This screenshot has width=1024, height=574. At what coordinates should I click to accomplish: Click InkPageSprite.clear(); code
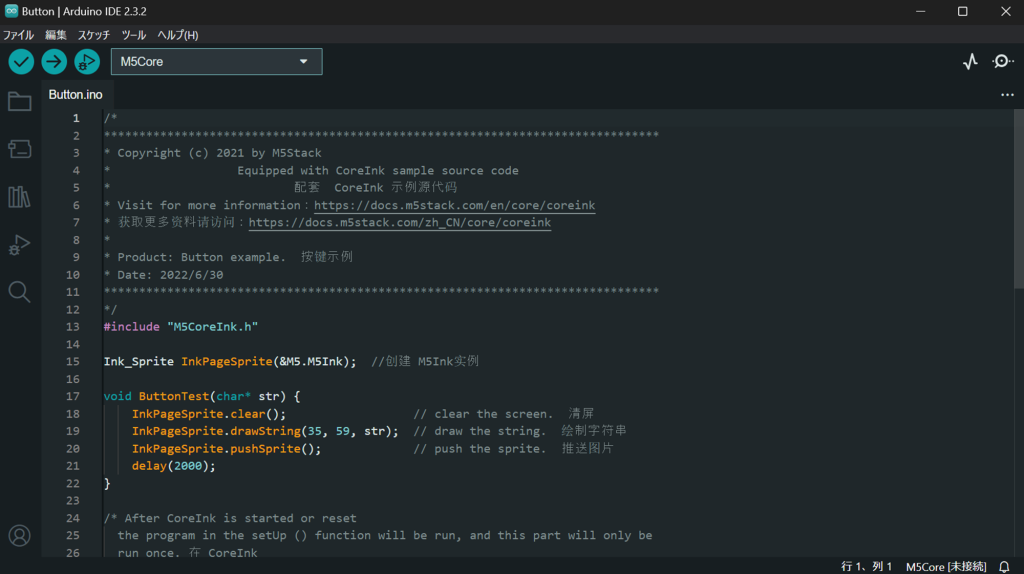click(209, 414)
